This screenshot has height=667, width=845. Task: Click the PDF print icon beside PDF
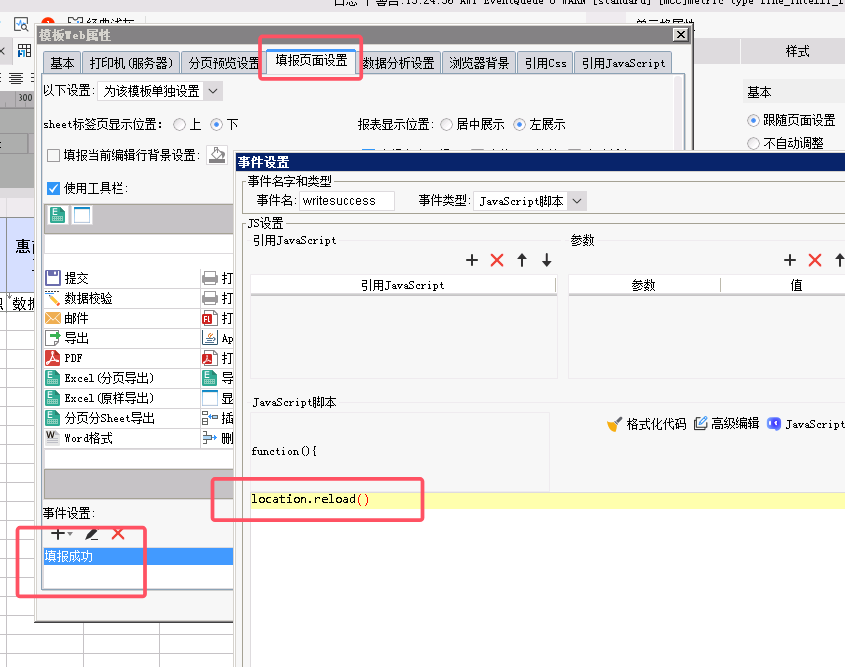pos(210,358)
